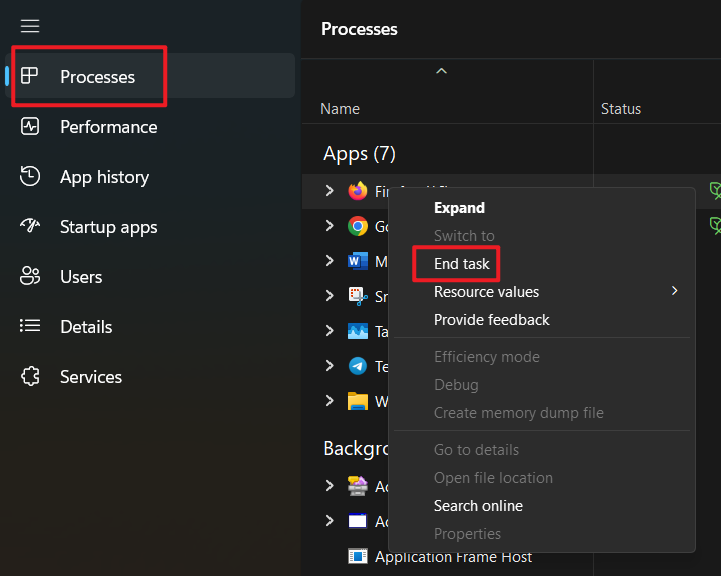This screenshot has height=576, width=721.
Task: Click the Startup apps gauge icon
Action: pyautogui.click(x=30, y=226)
